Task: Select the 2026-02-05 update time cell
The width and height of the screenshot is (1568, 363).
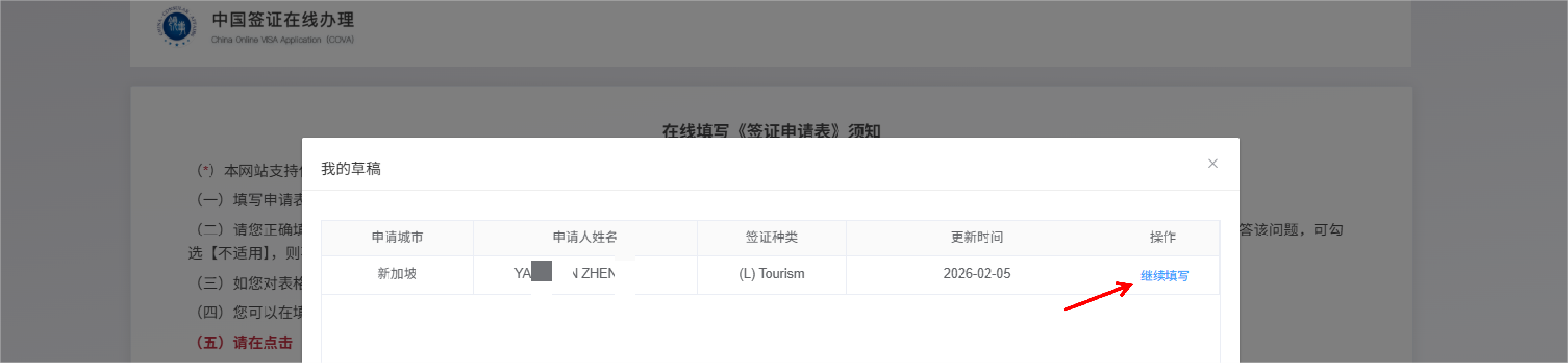Action: [976, 273]
